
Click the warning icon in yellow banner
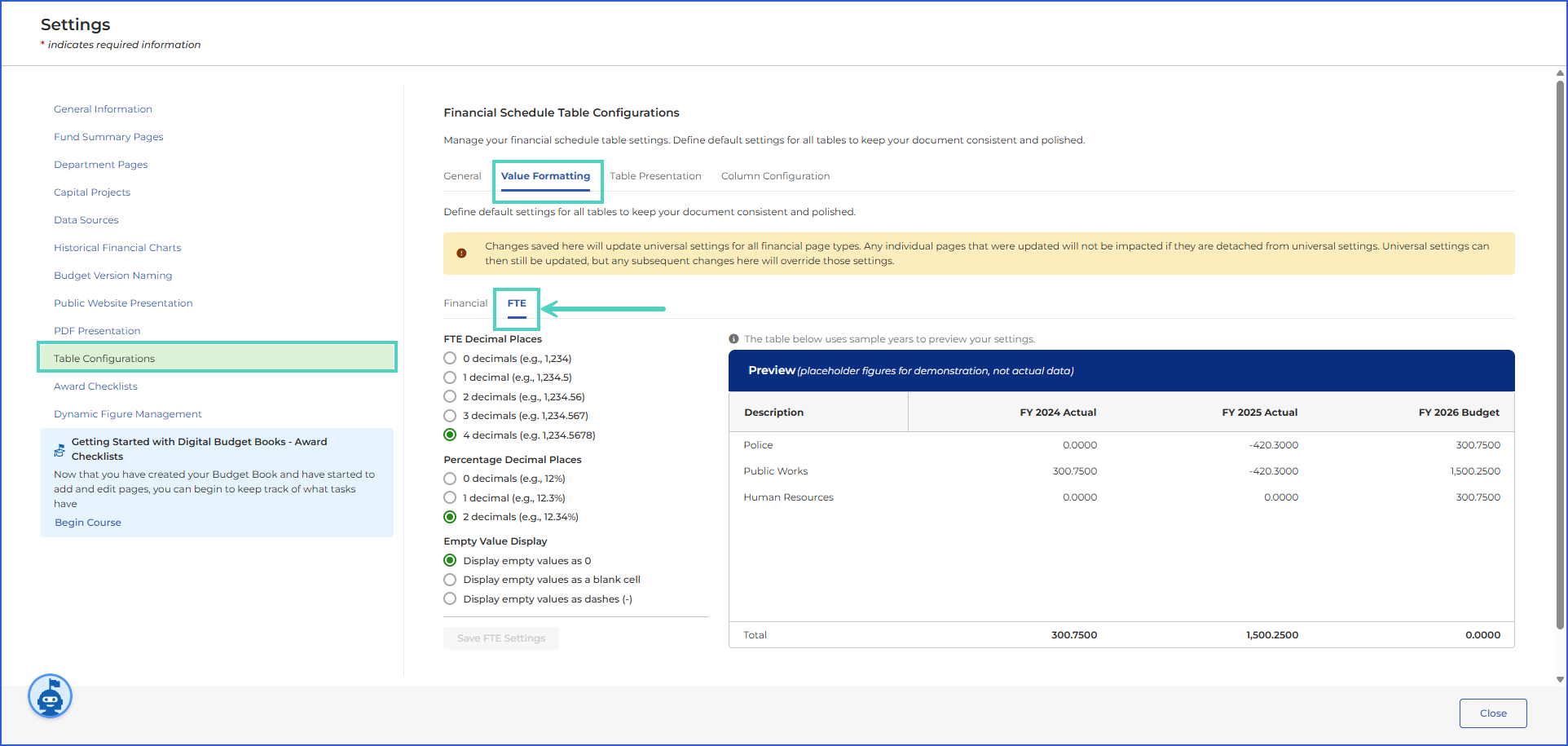(461, 254)
